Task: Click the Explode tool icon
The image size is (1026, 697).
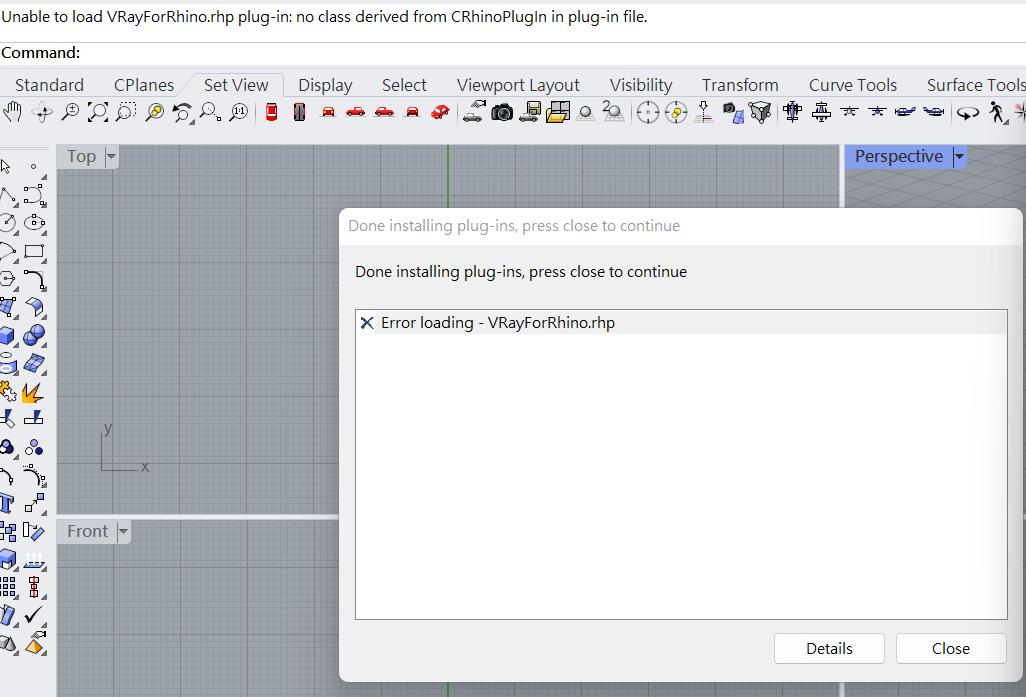Action: 33,392
